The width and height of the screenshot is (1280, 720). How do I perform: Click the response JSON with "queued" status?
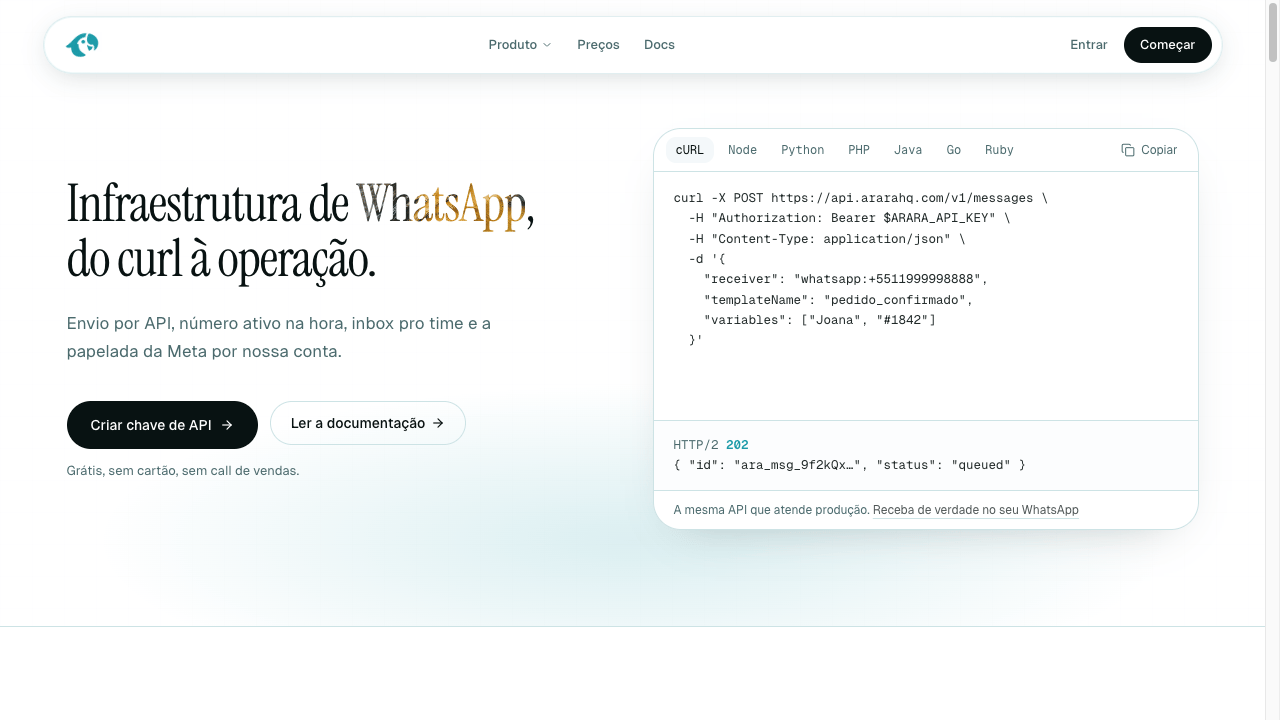(x=850, y=465)
